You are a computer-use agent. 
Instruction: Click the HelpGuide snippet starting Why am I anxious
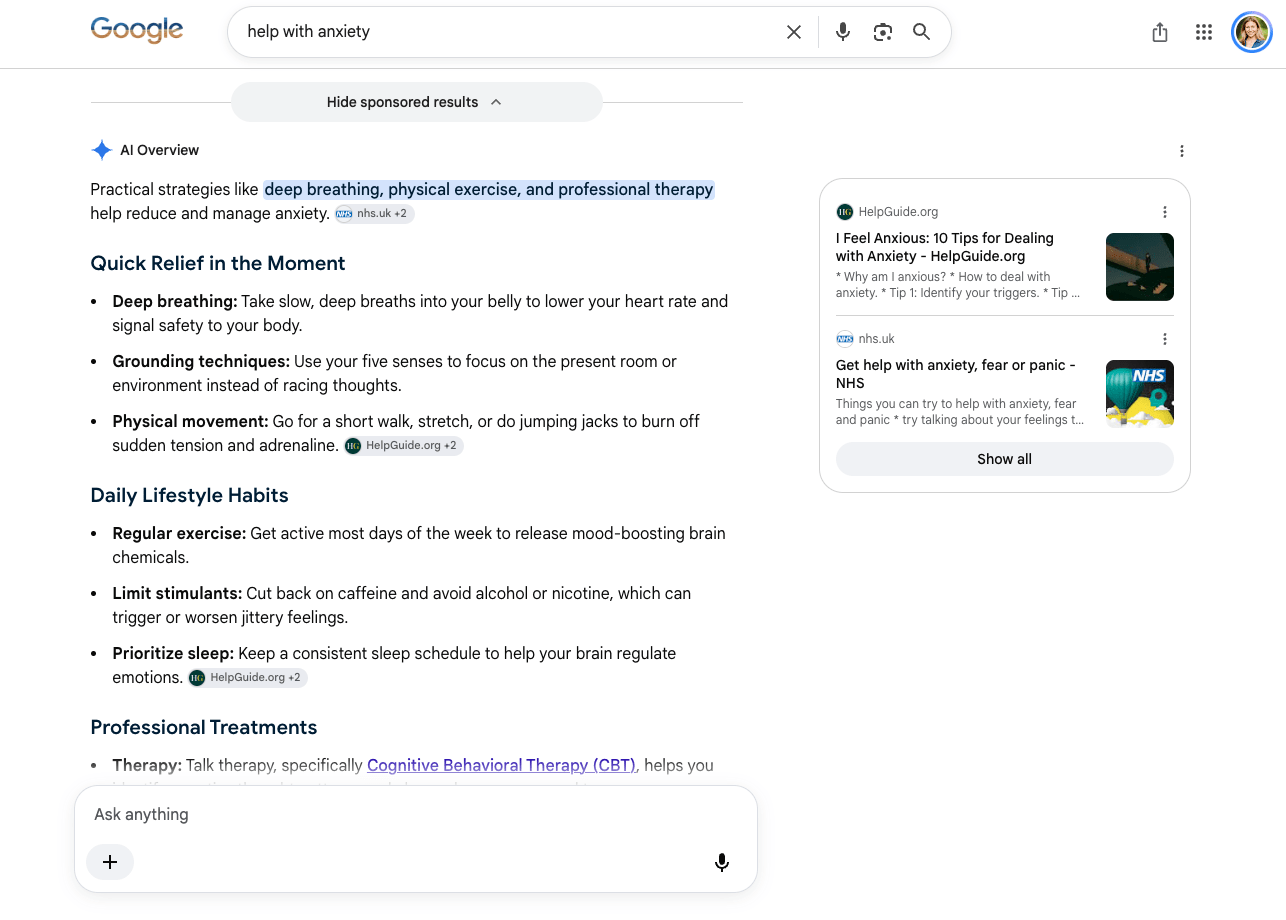click(x=958, y=285)
